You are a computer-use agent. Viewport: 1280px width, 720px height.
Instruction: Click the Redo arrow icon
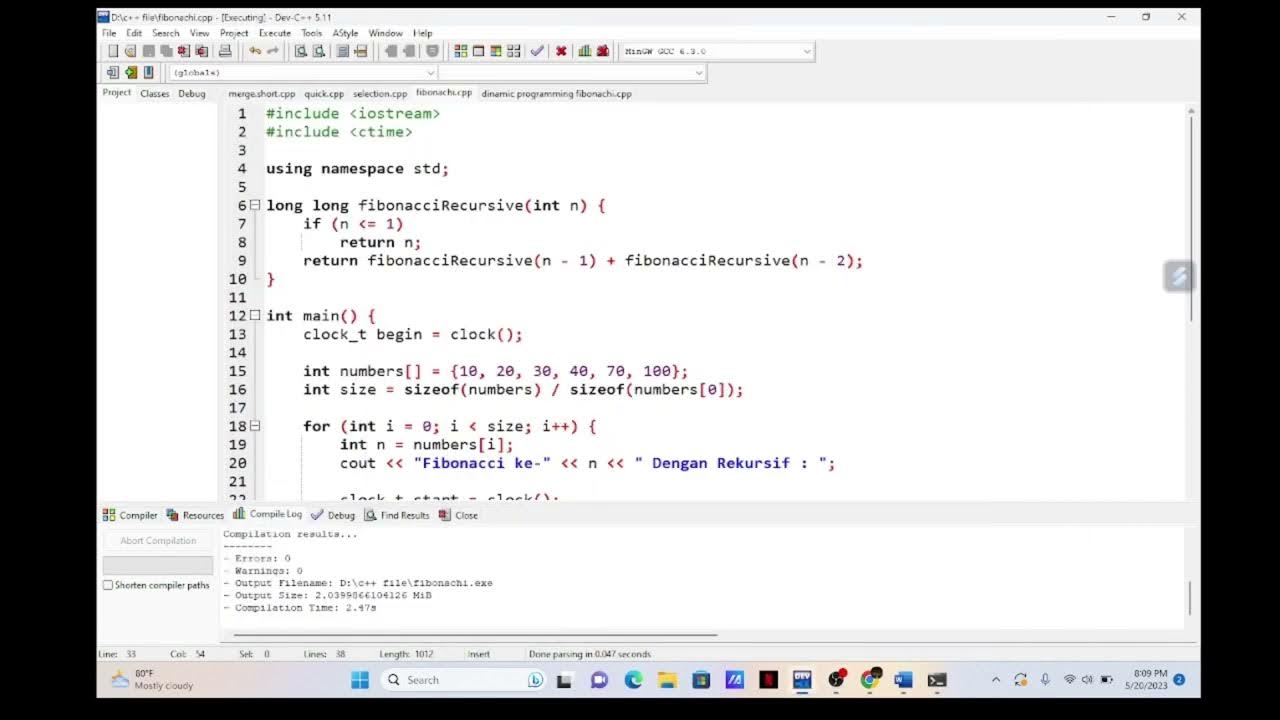click(x=272, y=51)
